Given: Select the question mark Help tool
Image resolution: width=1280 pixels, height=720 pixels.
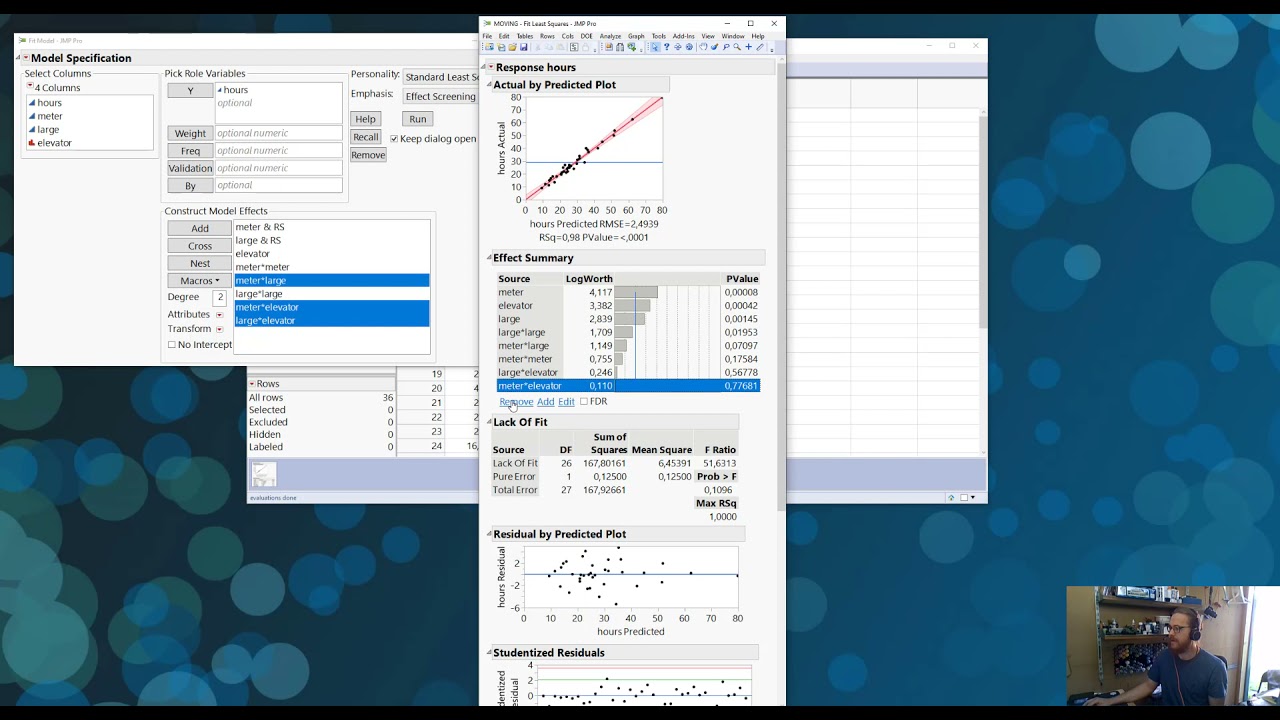Looking at the screenshot, I should click(666, 47).
